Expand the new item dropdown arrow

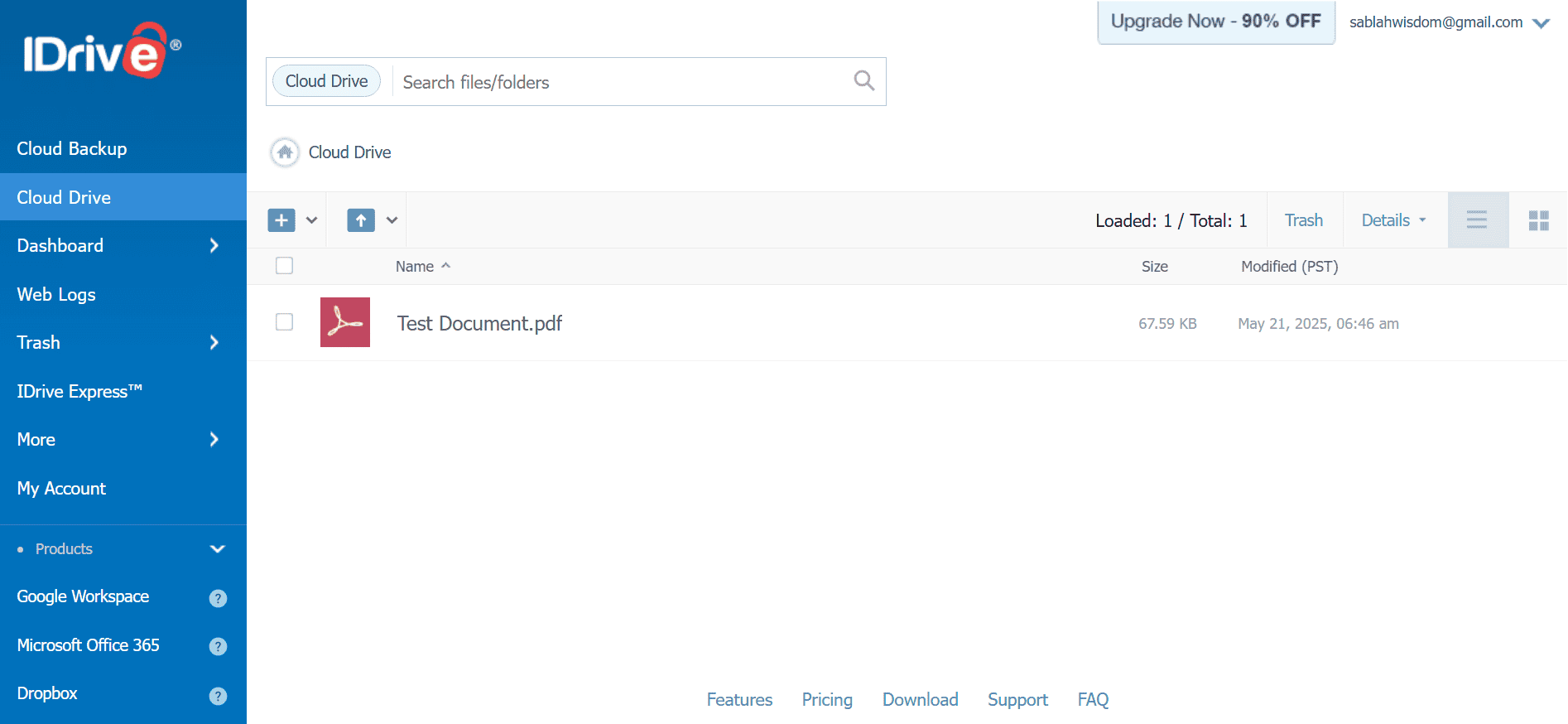pos(312,220)
